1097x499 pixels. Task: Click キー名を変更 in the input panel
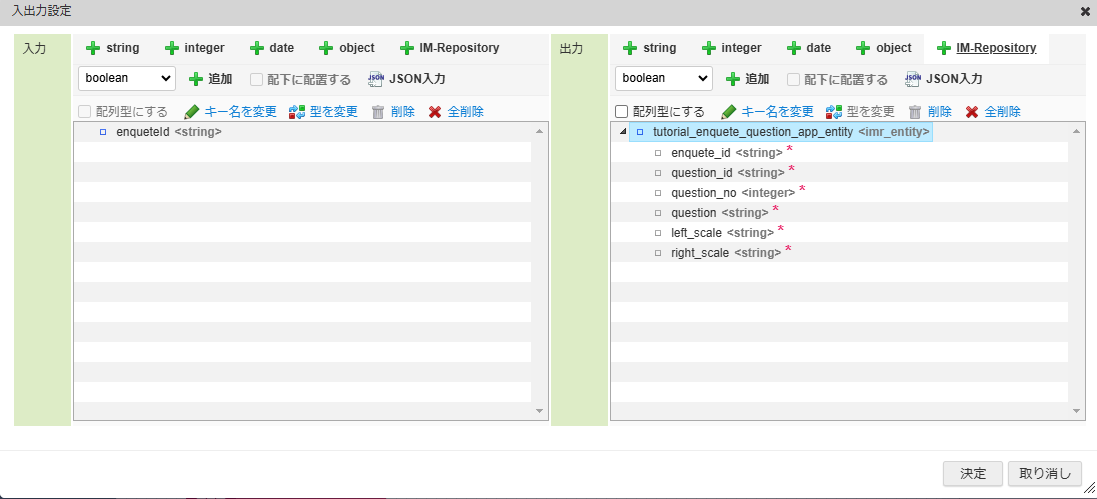coord(231,111)
